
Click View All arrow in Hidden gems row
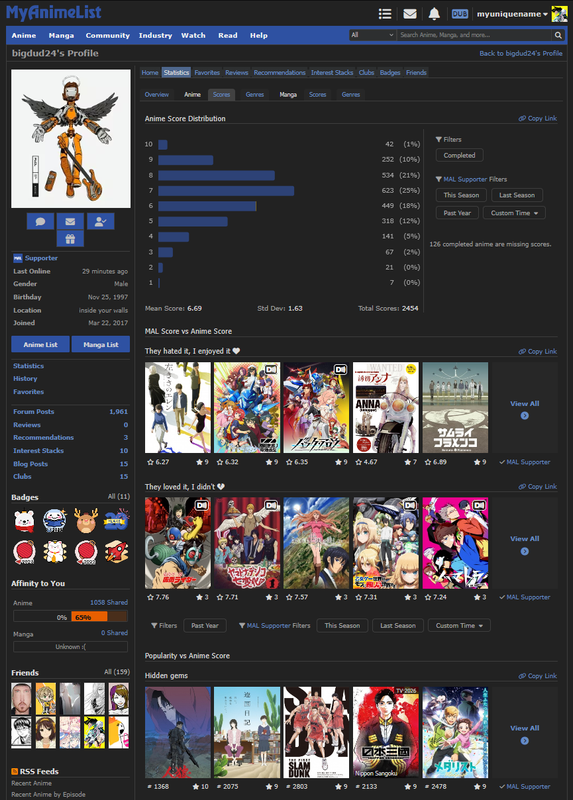525,741
